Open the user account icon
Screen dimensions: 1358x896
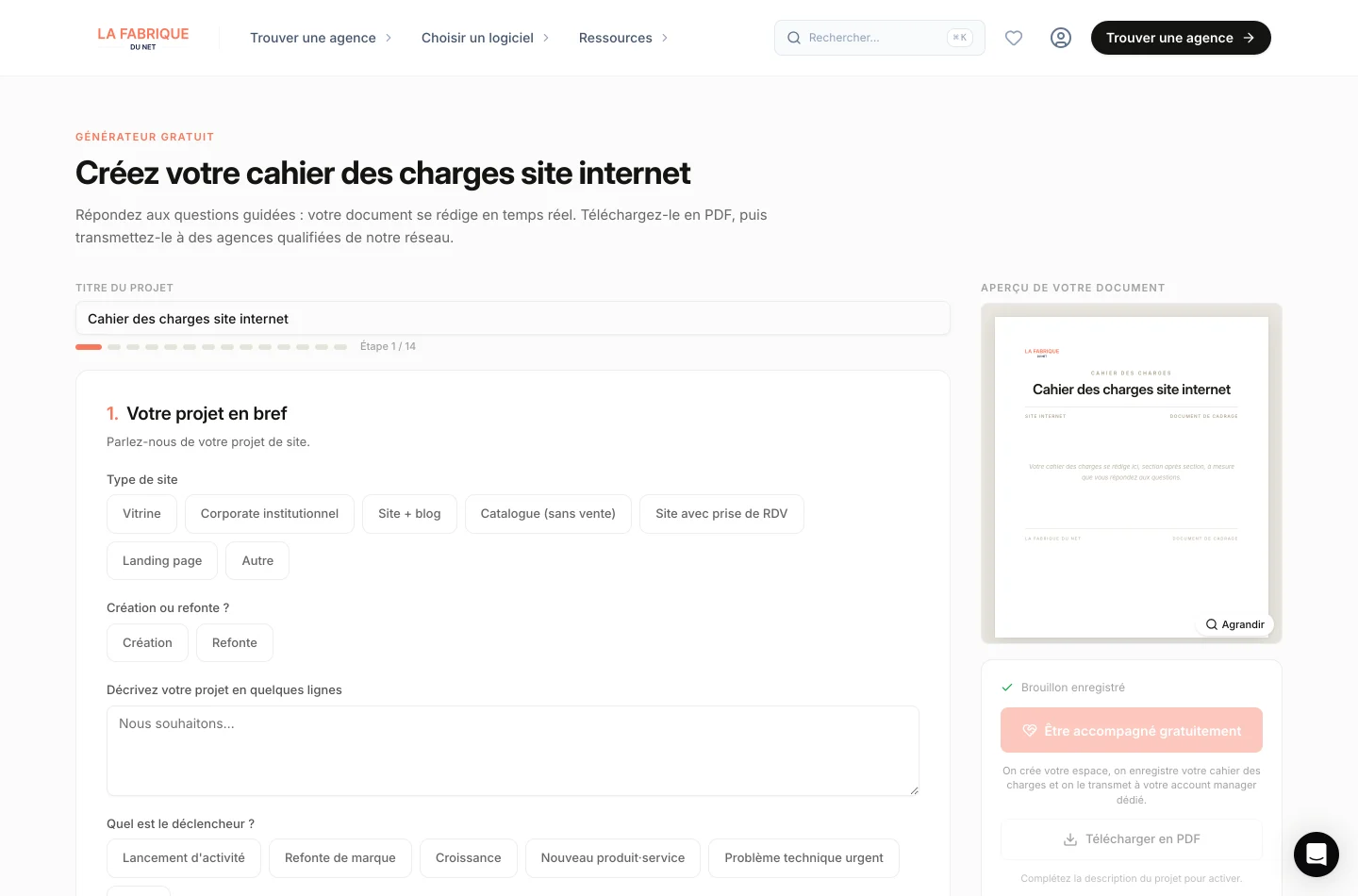pyautogui.click(x=1061, y=38)
